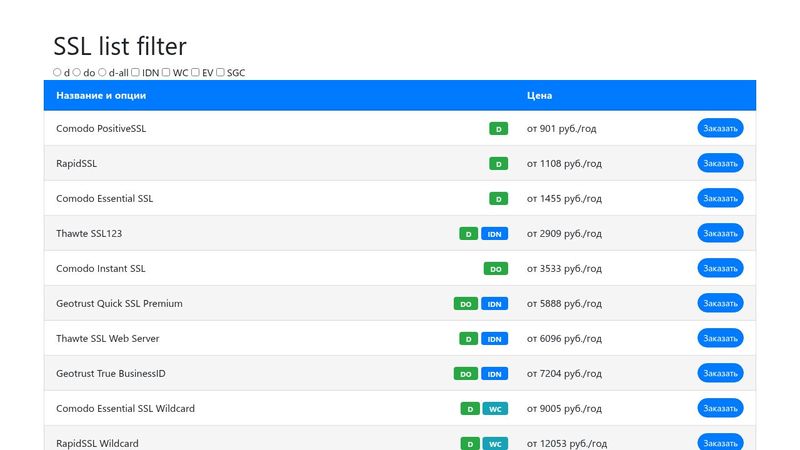This screenshot has height=450, width=800.
Task: Order Geotrust Quick SSL Premium
Action: [x=720, y=303]
